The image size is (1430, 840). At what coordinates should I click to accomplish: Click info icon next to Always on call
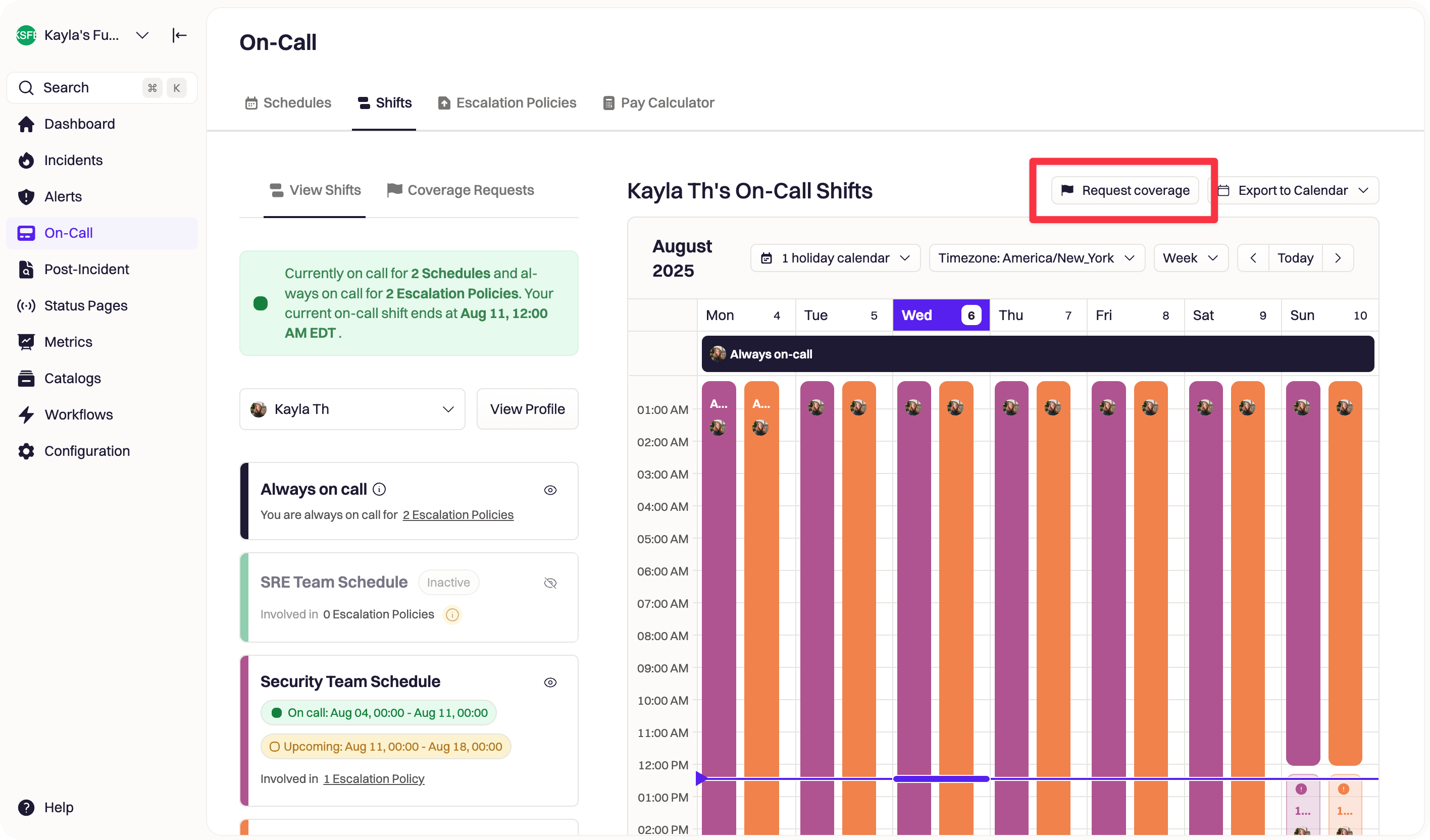379,489
